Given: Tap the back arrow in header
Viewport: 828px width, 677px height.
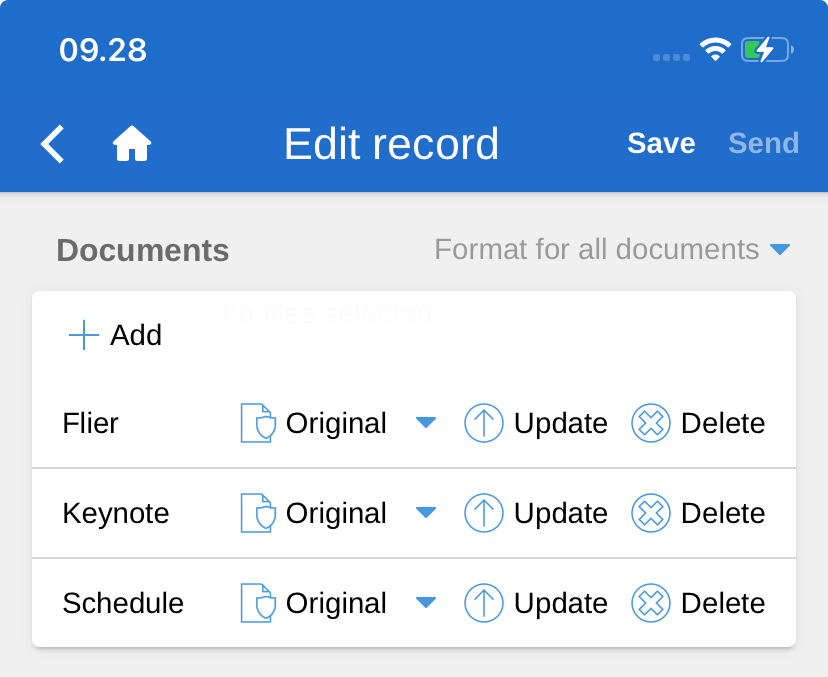Looking at the screenshot, I should pos(53,144).
